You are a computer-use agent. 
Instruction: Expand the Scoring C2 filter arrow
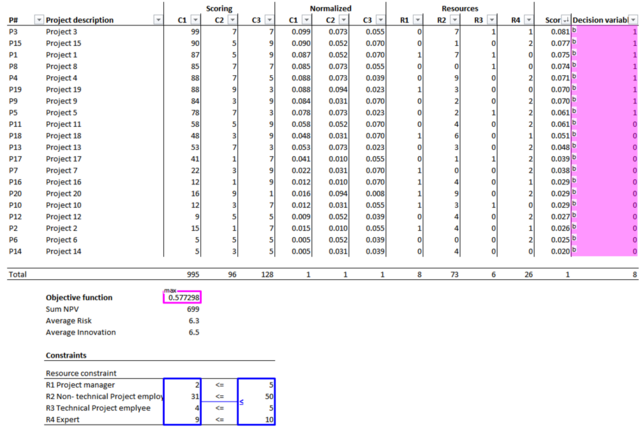click(232, 19)
